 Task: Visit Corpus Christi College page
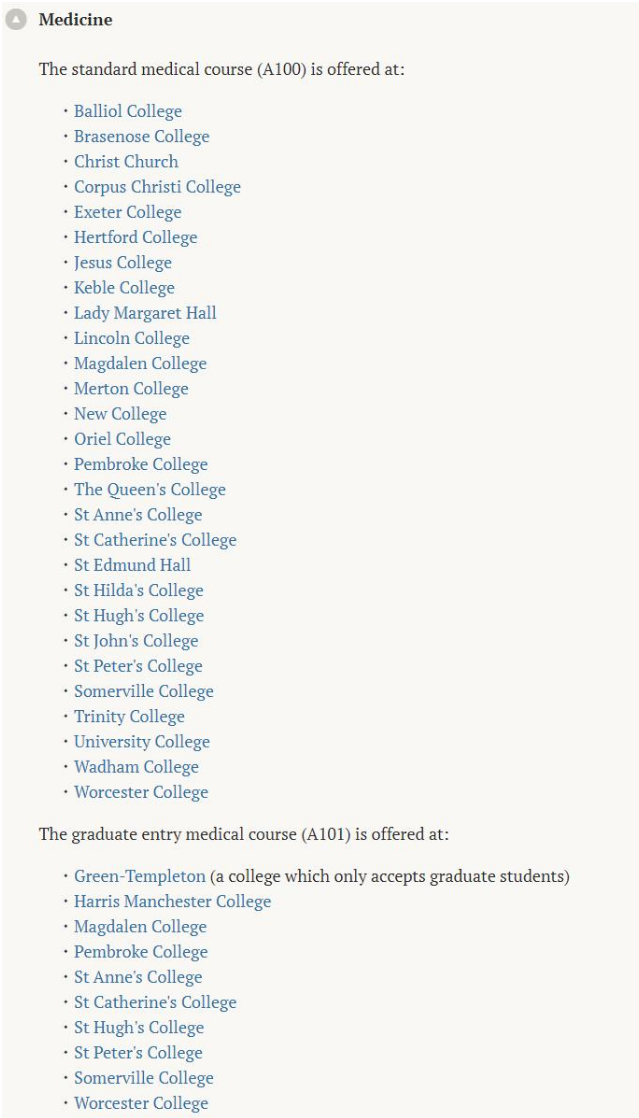[x=157, y=187]
